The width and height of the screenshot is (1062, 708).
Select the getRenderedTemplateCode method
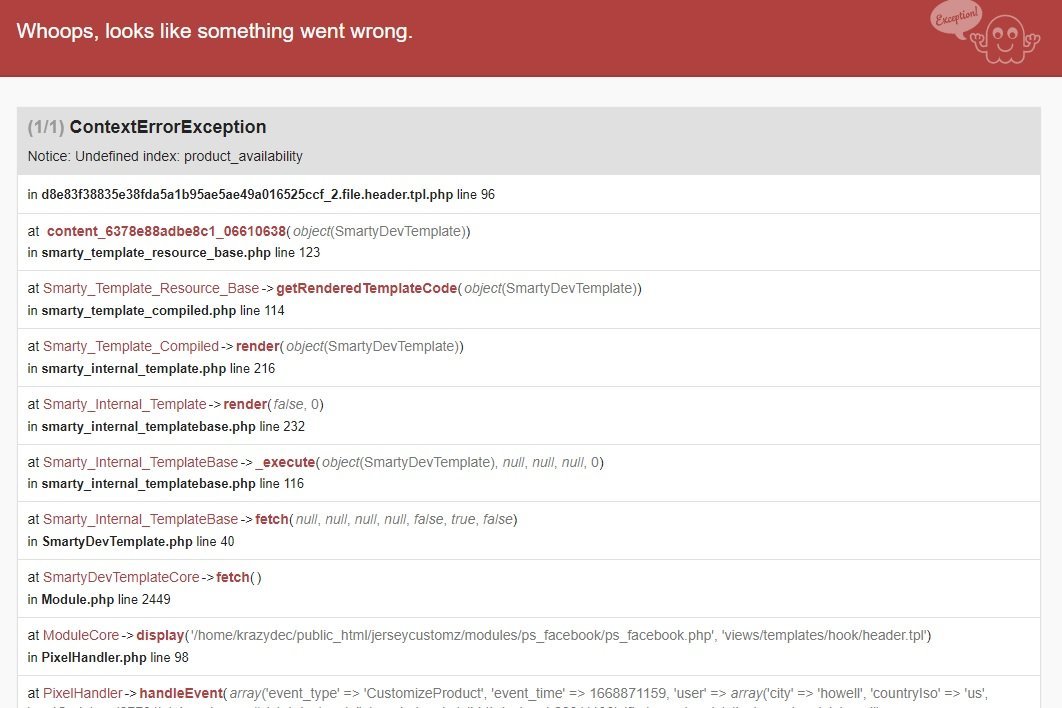coord(366,288)
